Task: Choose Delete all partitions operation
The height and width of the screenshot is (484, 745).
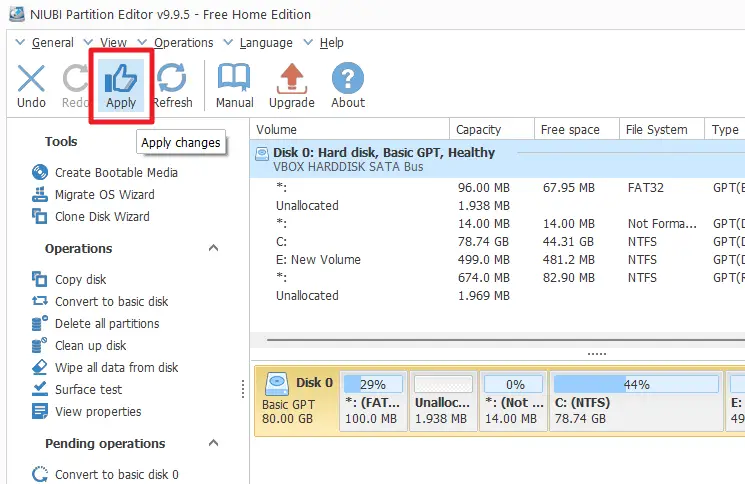Action: 107,323
